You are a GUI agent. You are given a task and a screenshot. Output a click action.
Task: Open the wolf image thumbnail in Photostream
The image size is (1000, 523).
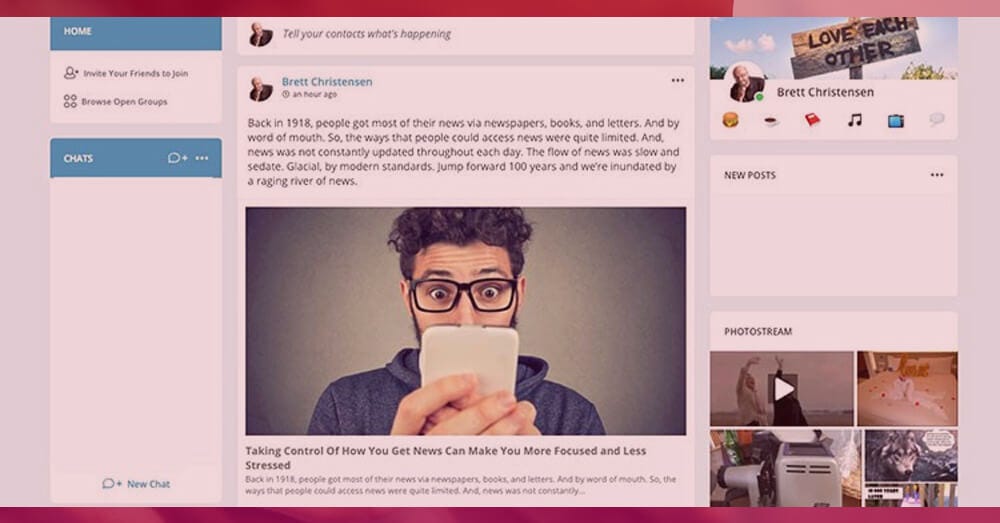[x=911, y=455]
